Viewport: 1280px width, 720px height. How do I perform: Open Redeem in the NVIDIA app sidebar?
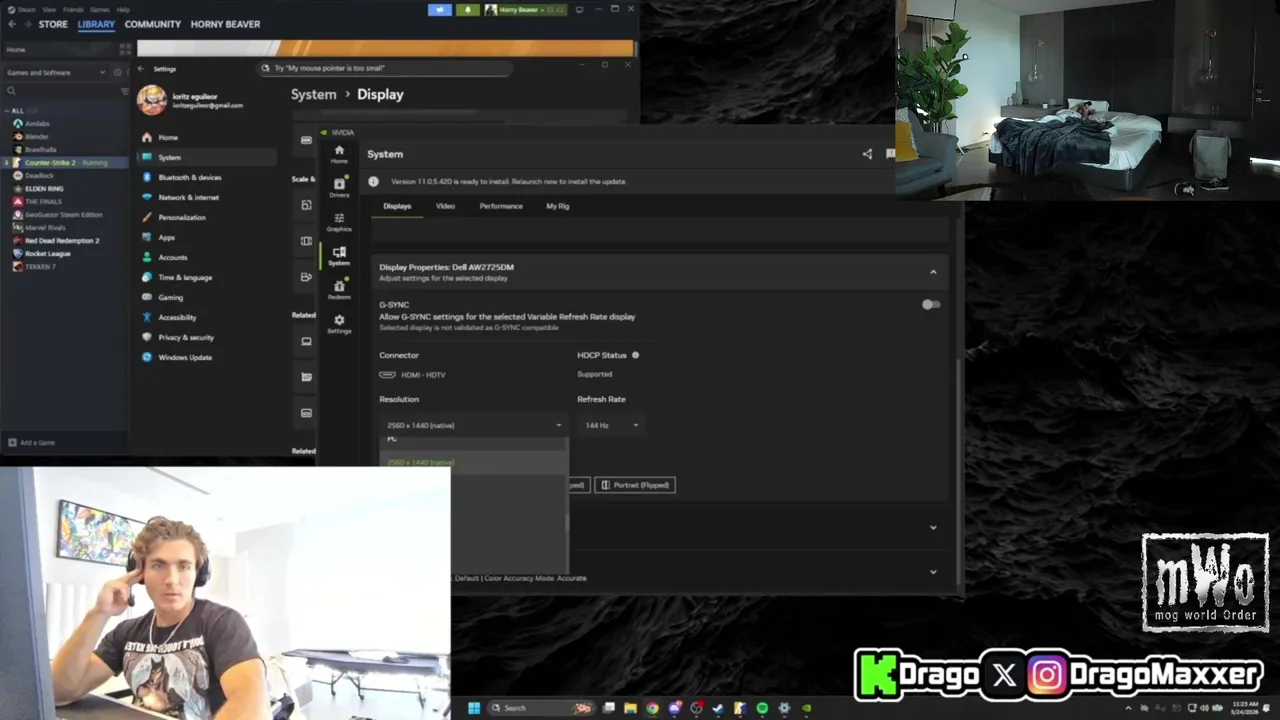339,289
